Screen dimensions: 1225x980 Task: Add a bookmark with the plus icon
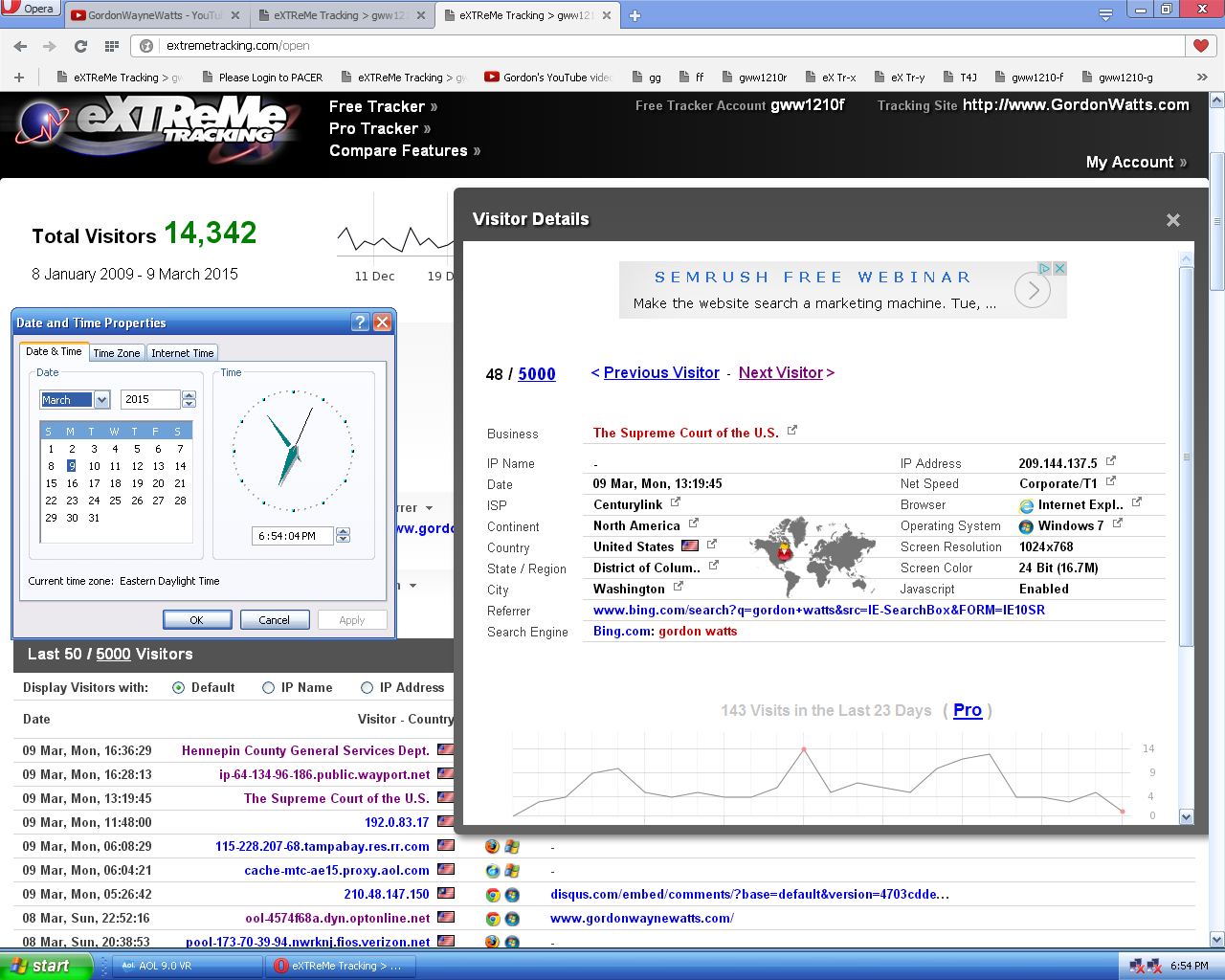coord(18,77)
